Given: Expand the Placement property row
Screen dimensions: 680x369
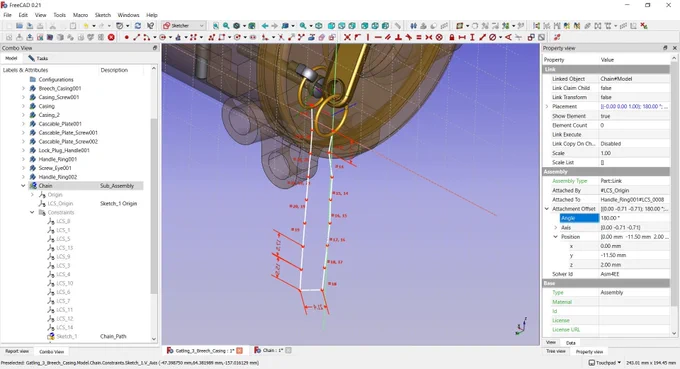Looking at the screenshot, I should 547,106.
